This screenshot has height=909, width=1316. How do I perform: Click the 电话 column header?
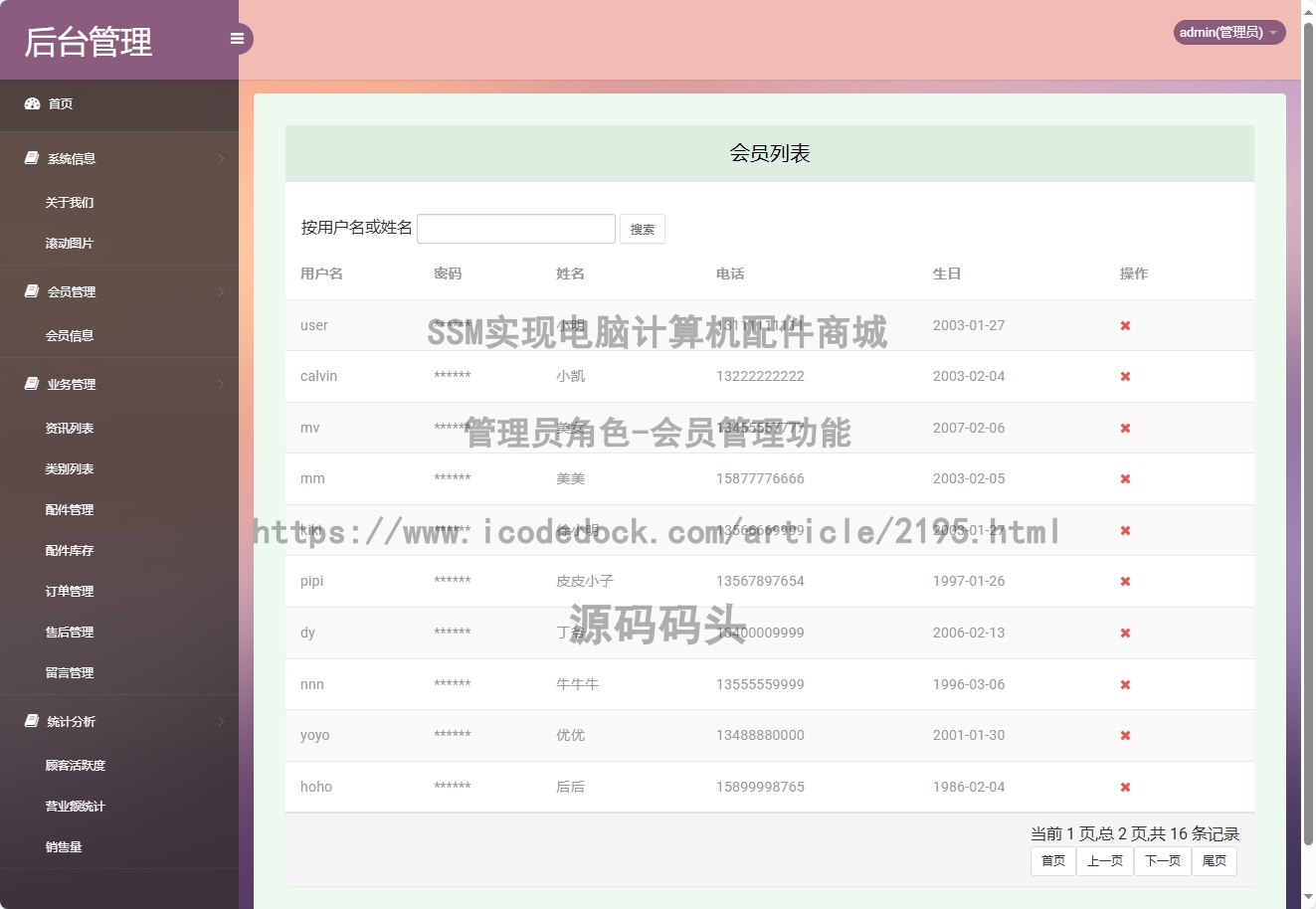[x=730, y=273]
